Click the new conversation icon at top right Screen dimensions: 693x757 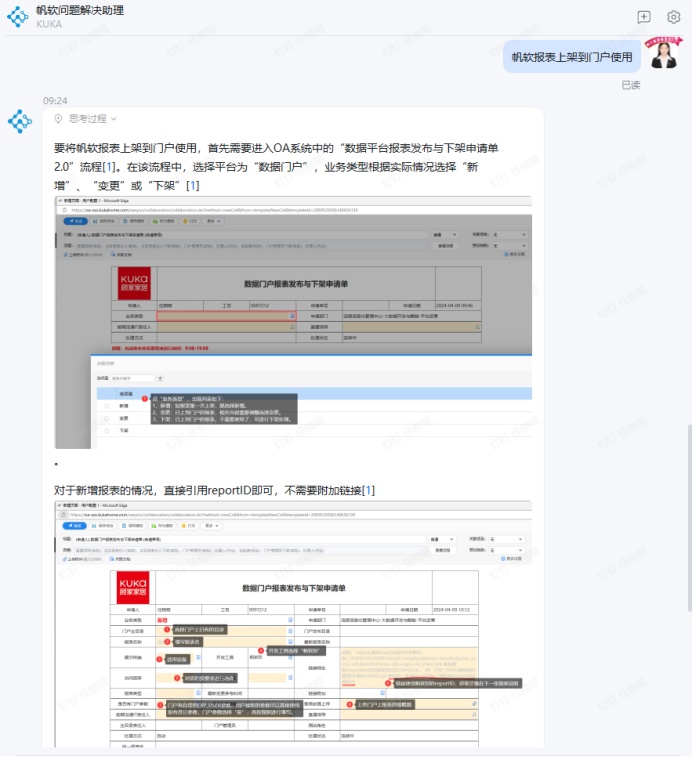pyautogui.click(x=644, y=17)
